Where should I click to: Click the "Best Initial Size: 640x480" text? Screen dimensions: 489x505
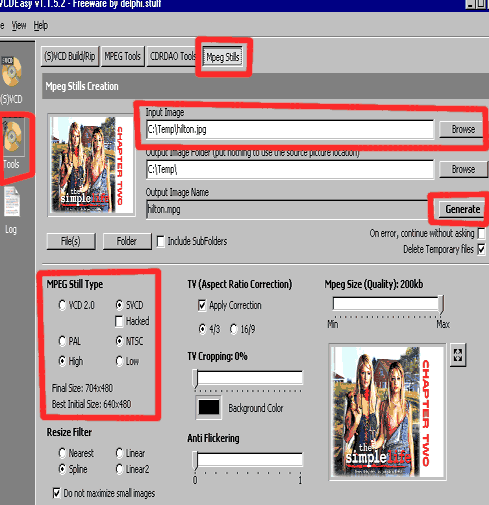[91, 404]
